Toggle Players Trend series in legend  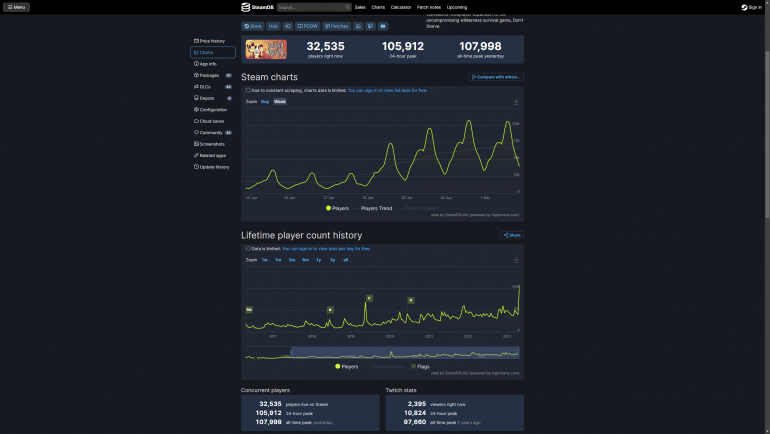click(x=373, y=208)
